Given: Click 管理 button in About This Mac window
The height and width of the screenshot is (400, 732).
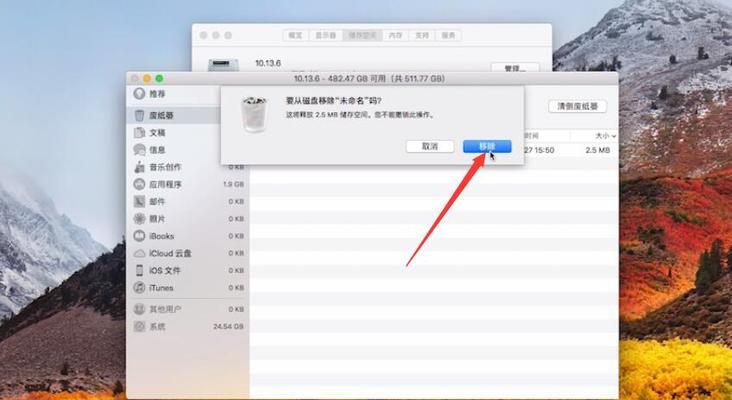Looking at the screenshot, I should pos(515,68).
